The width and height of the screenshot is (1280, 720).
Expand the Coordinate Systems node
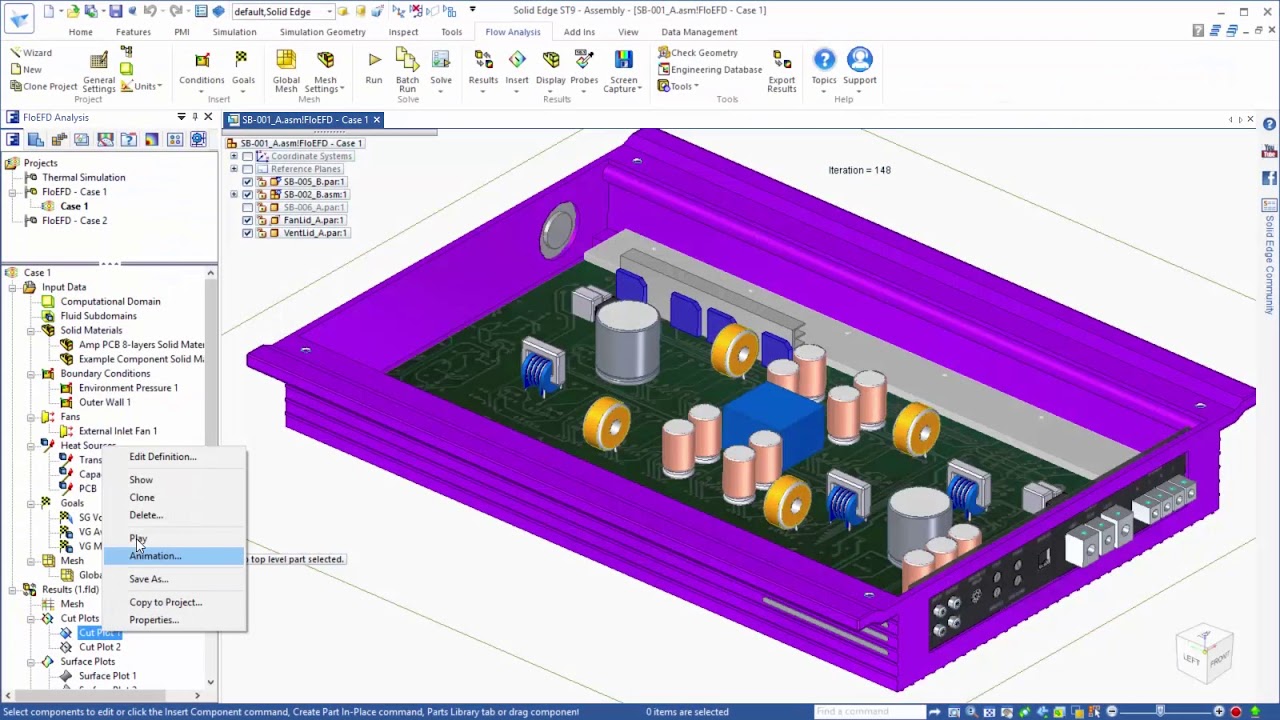click(234, 157)
